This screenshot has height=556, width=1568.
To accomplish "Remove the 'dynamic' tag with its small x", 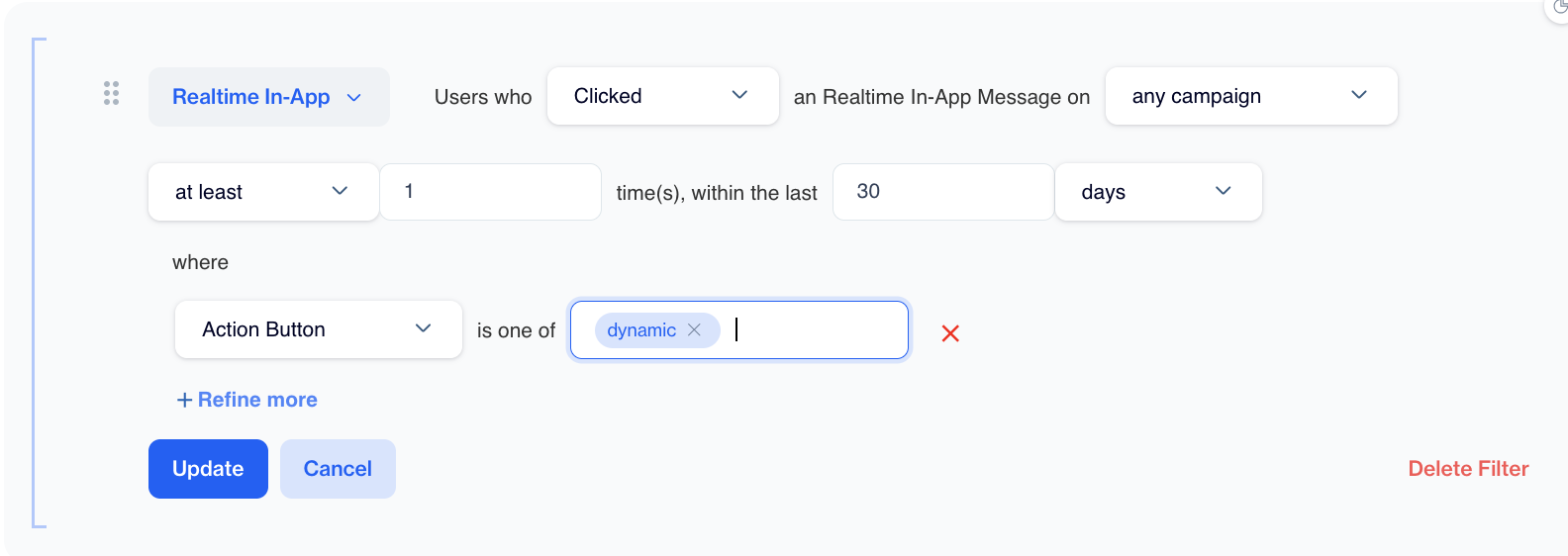I will pos(694,330).
